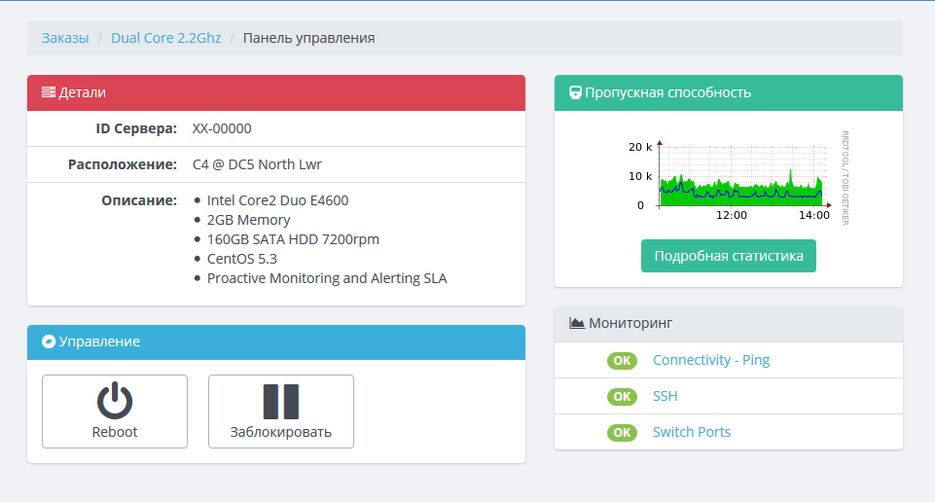
Task: Click the Заблокировать button label
Action: 281,432
